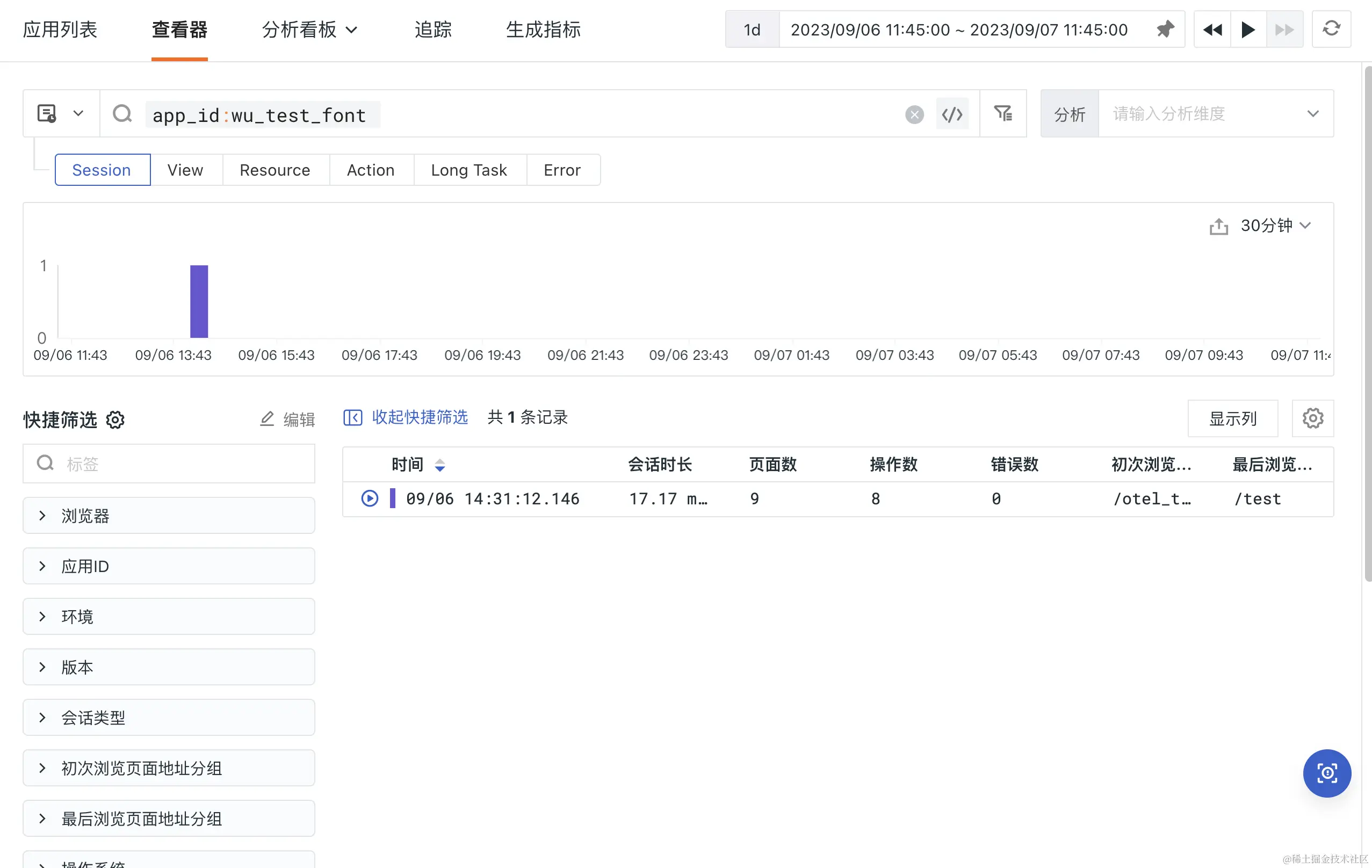Expand the 浏览器 filter
This screenshot has width=1372, height=868.
click(x=169, y=516)
